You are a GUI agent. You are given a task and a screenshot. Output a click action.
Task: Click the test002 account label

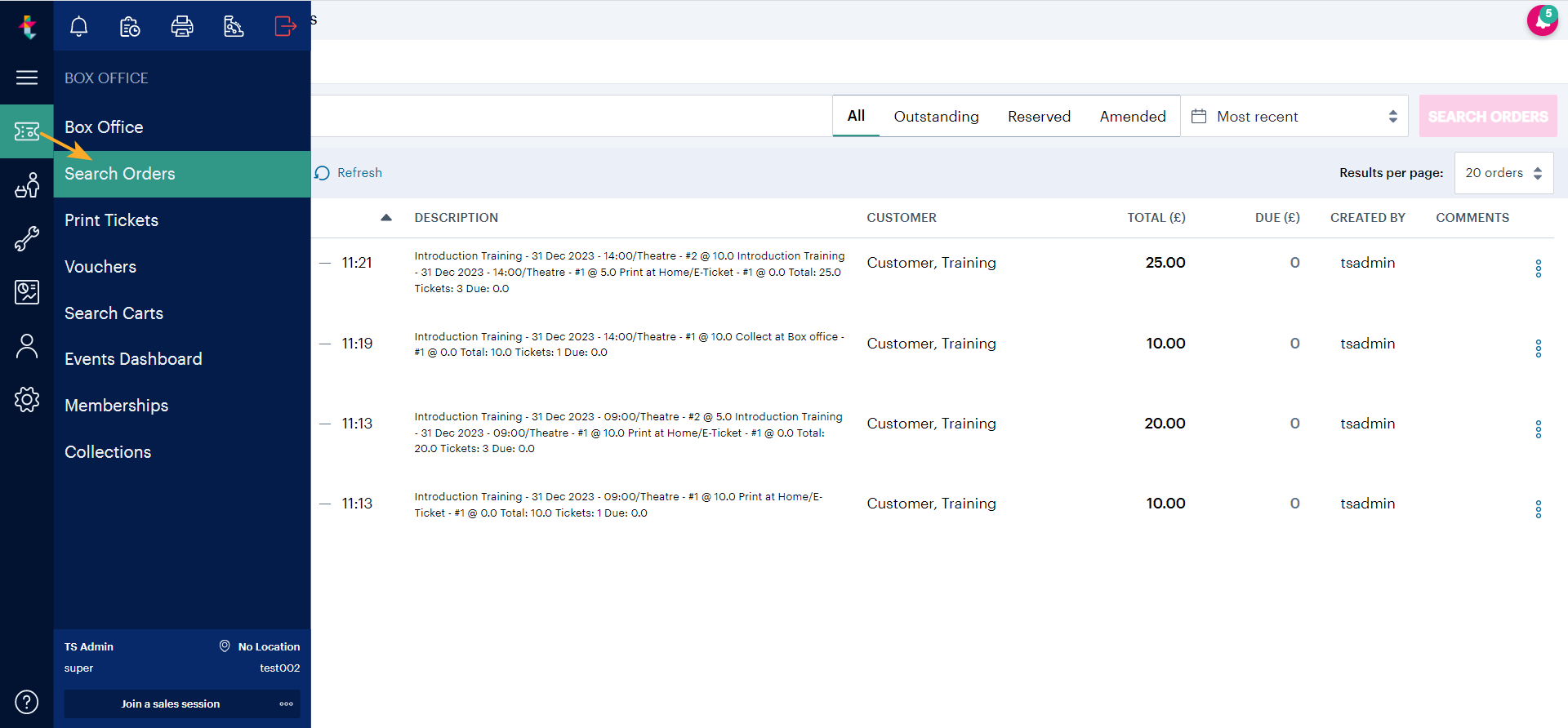click(280, 668)
